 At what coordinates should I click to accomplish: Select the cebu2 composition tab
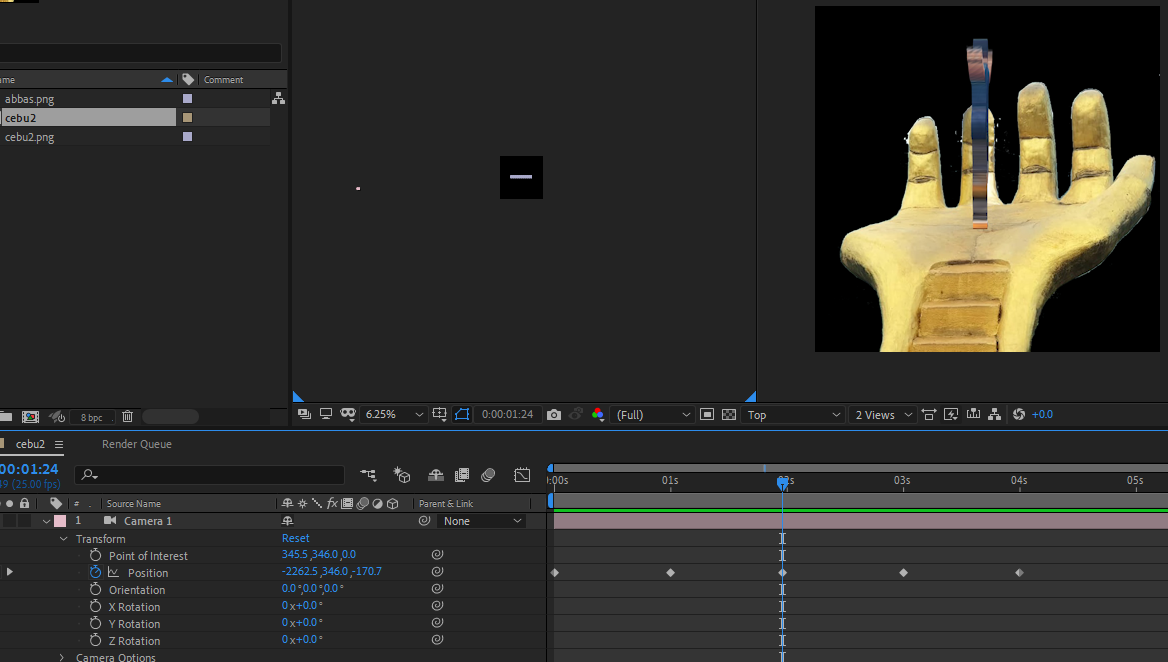(x=31, y=444)
